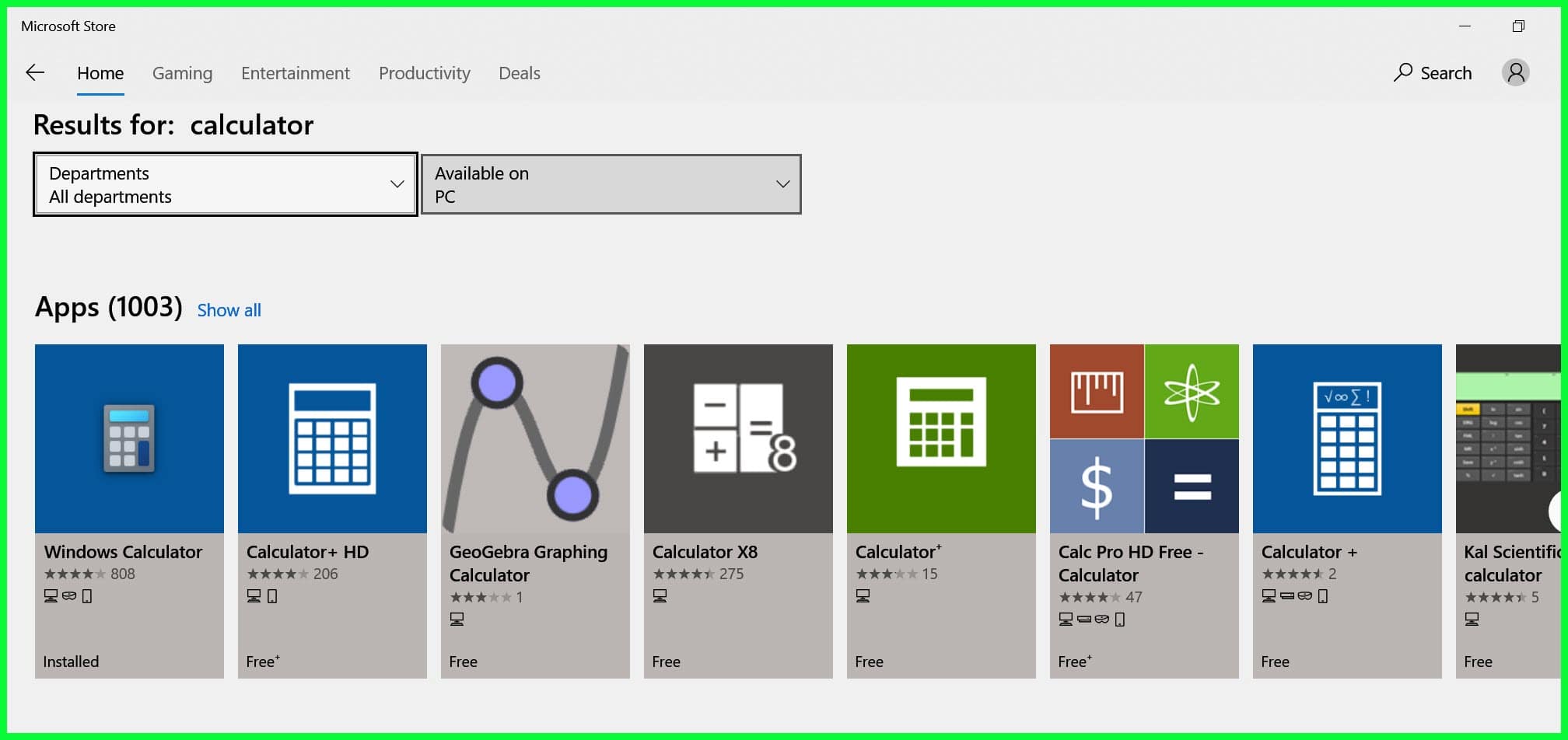1568x740 pixels.
Task: Expand the Available on PC dropdown
Action: [x=611, y=184]
